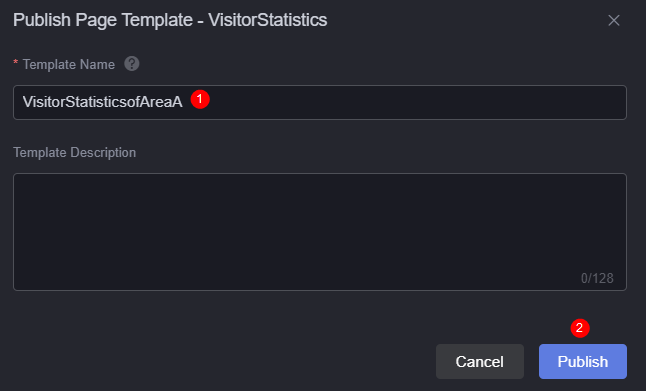
Task: Click the Template Name label
Action: pyautogui.click(x=69, y=64)
